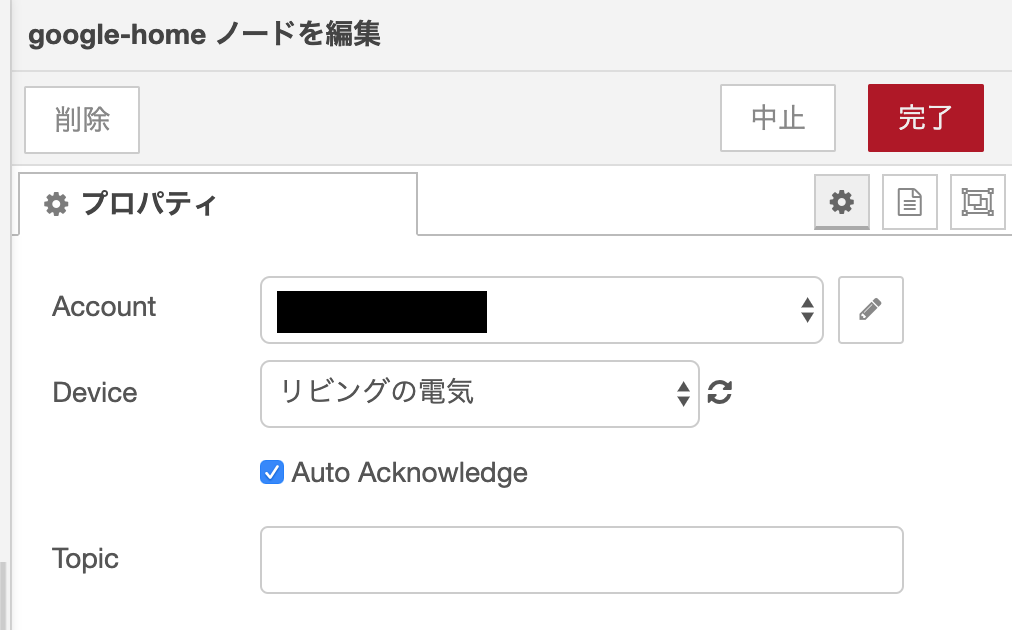The image size is (1012, 630).
Task: Open the Device dropdown showing リビングの電気
Action: (480, 394)
